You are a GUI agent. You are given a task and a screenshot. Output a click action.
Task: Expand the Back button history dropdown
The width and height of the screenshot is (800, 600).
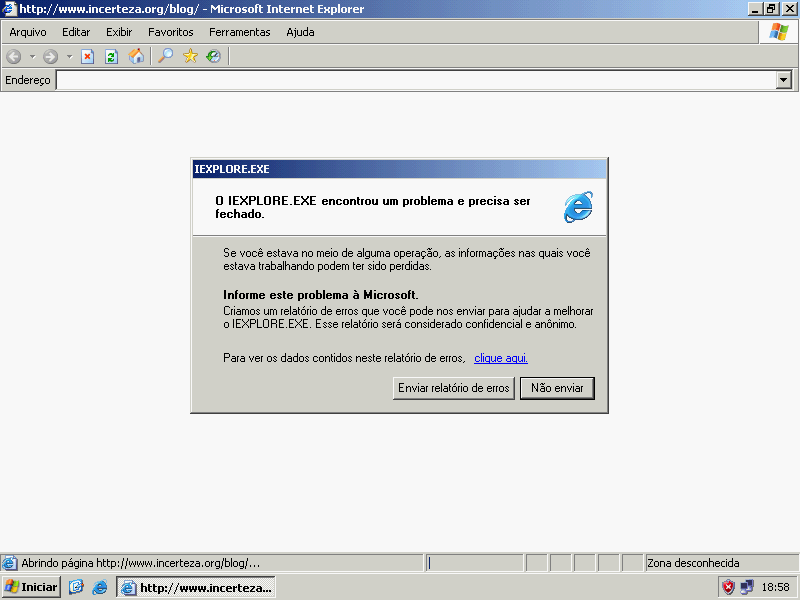click(32, 56)
